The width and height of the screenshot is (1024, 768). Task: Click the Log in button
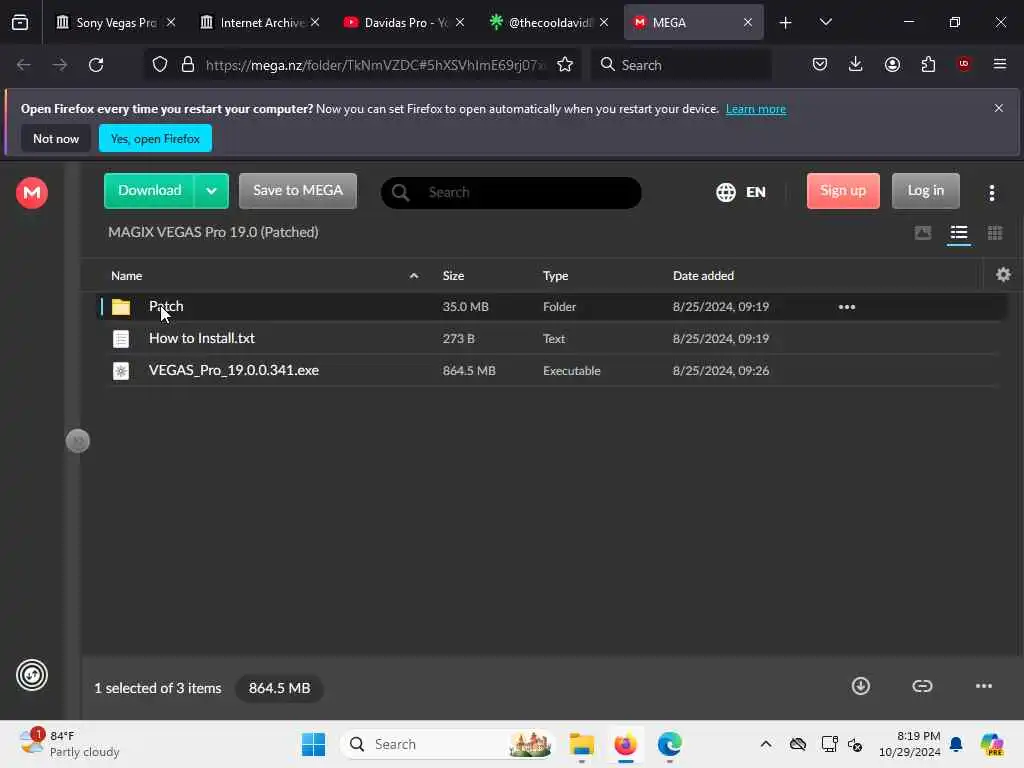925,191
